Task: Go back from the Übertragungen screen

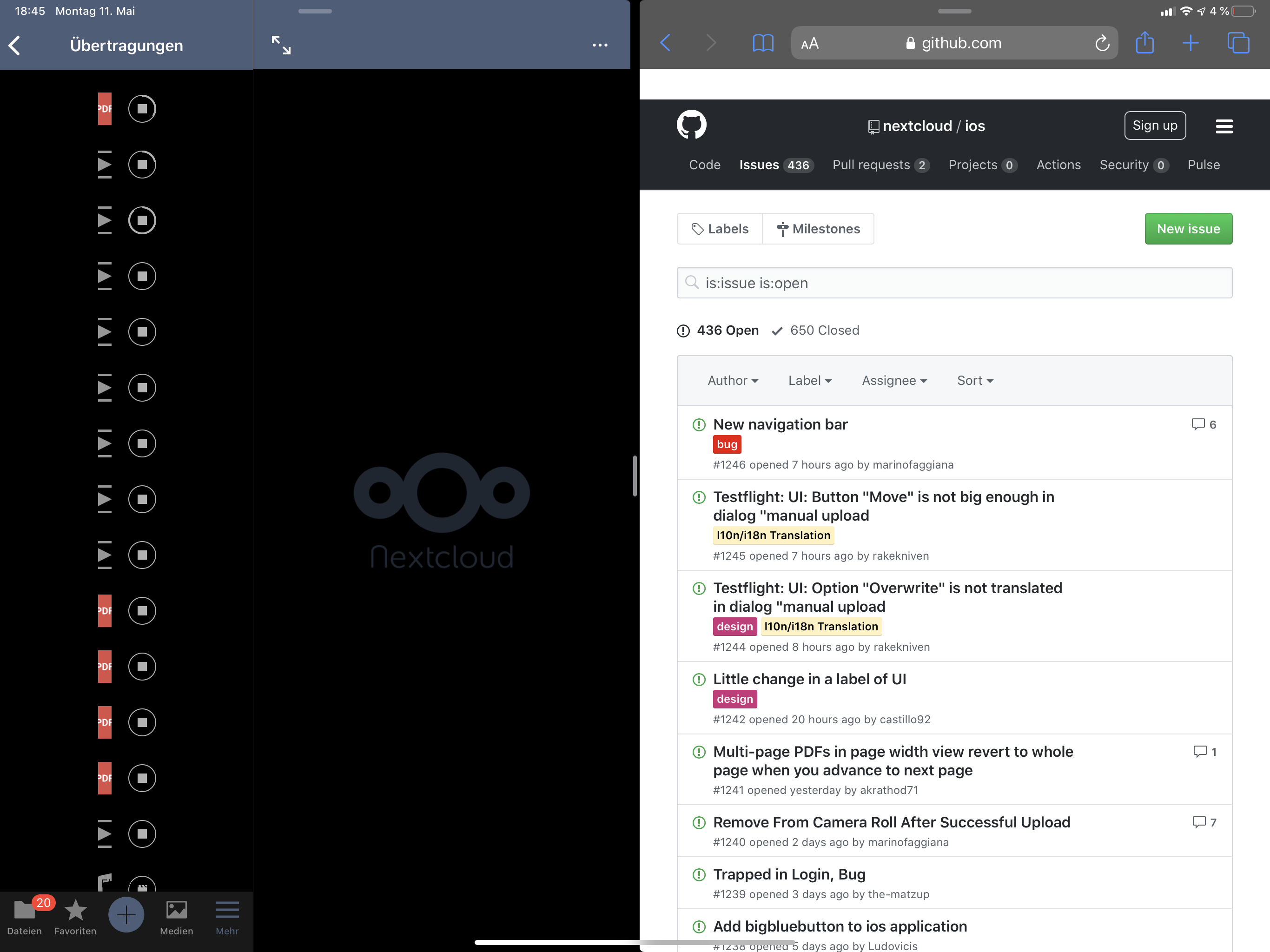Action: click(x=15, y=46)
